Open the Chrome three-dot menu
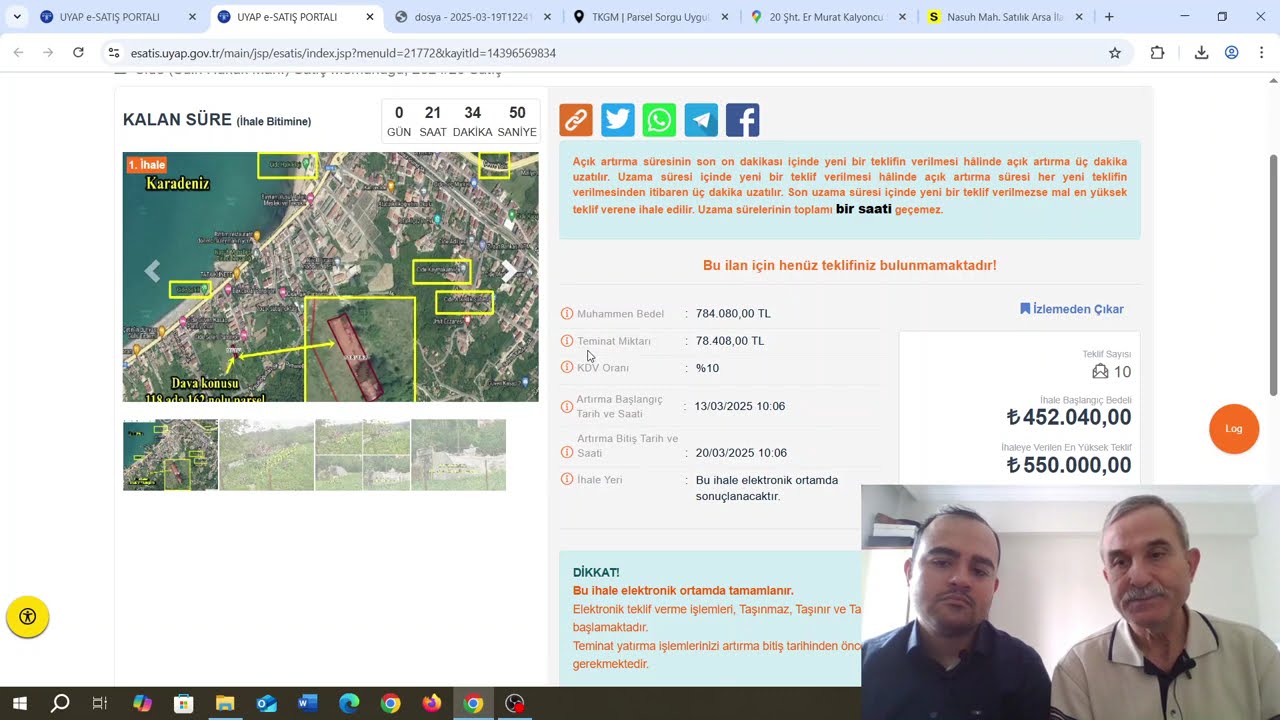Image resolution: width=1280 pixels, height=720 pixels. [x=1262, y=53]
